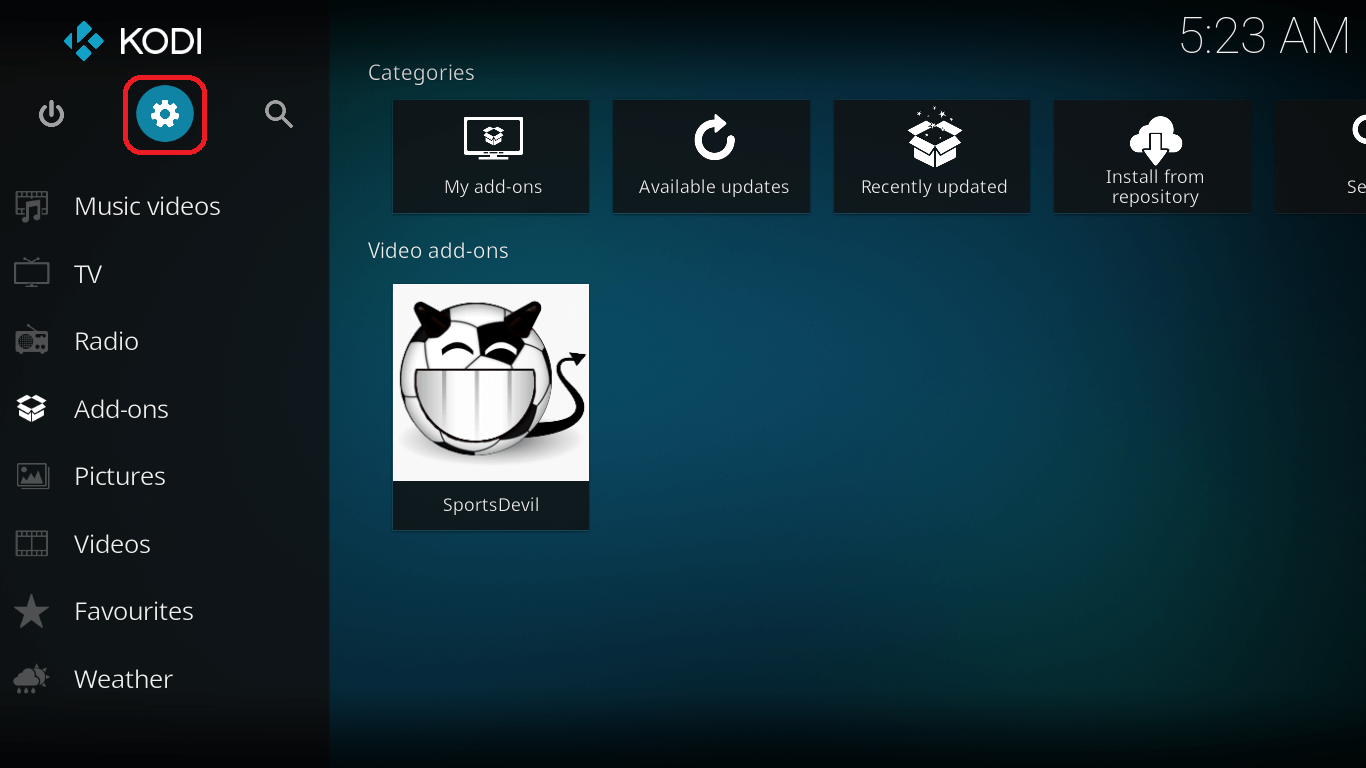Viewport: 1366px width, 768px height.
Task: Click the TV icon in sidebar
Action: coord(32,274)
